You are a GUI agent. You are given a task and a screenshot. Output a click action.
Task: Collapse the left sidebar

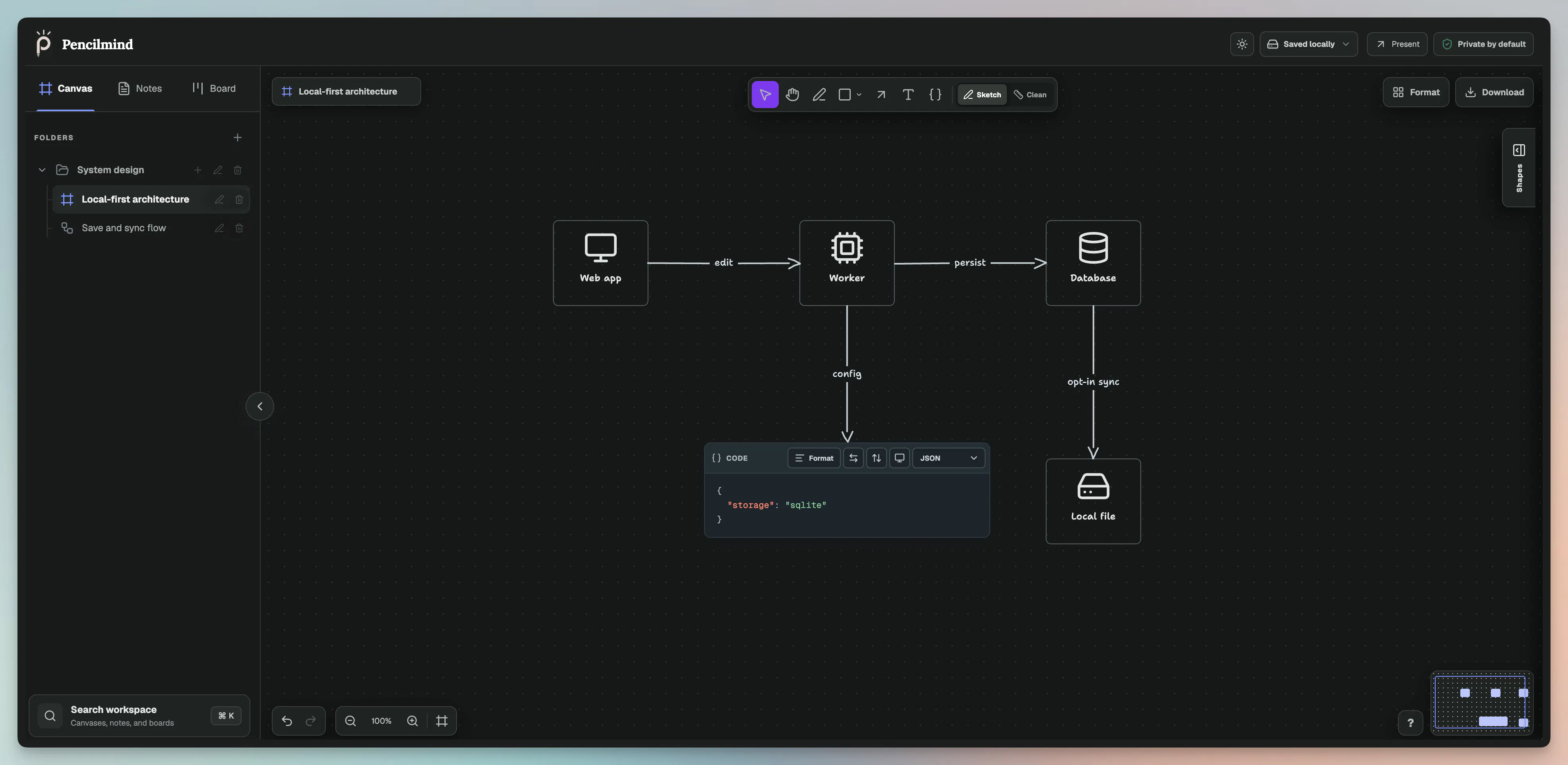click(x=260, y=406)
